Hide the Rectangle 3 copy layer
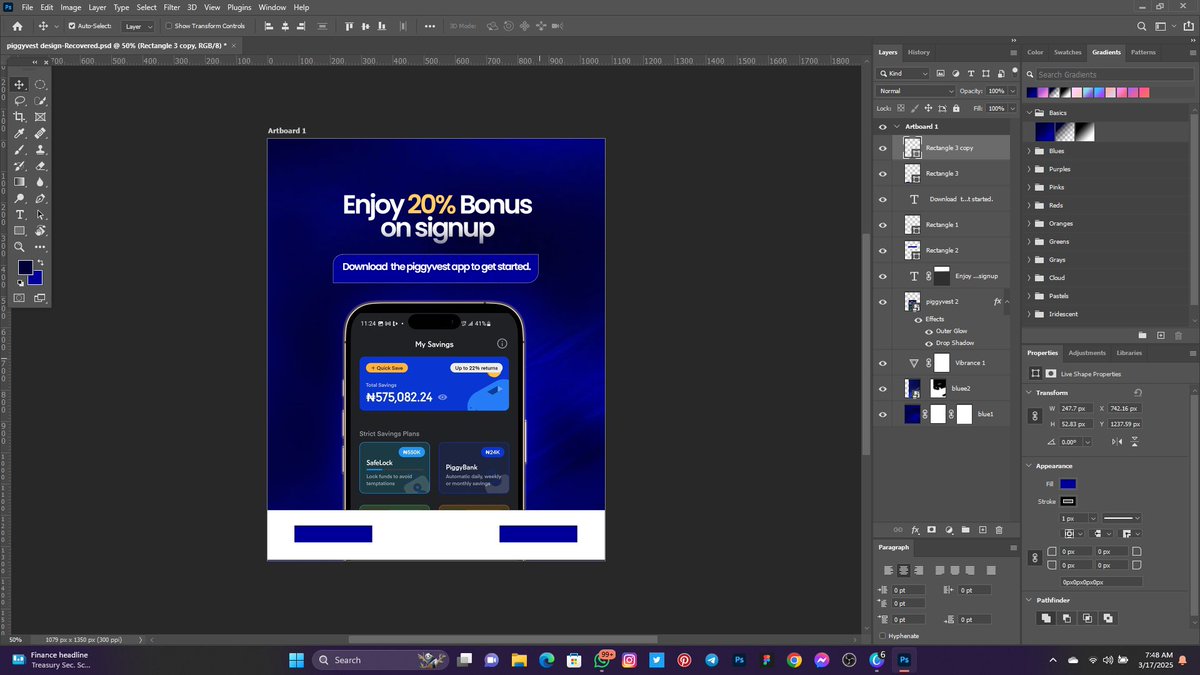The image size is (1200, 675). [x=882, y=148]
